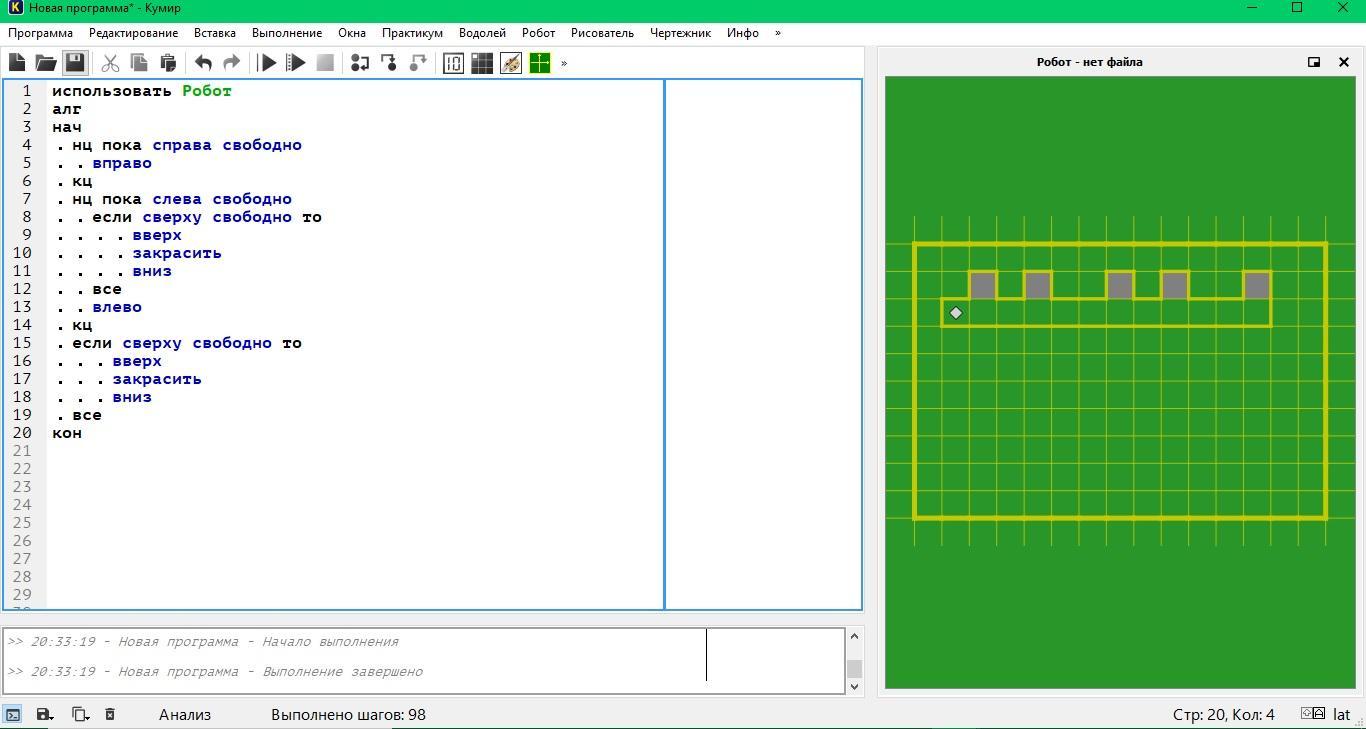Paste from clipboard using the toolbar icon
Image resolution: width=1366 pixels, height=729 pixels.
point(168,63)
